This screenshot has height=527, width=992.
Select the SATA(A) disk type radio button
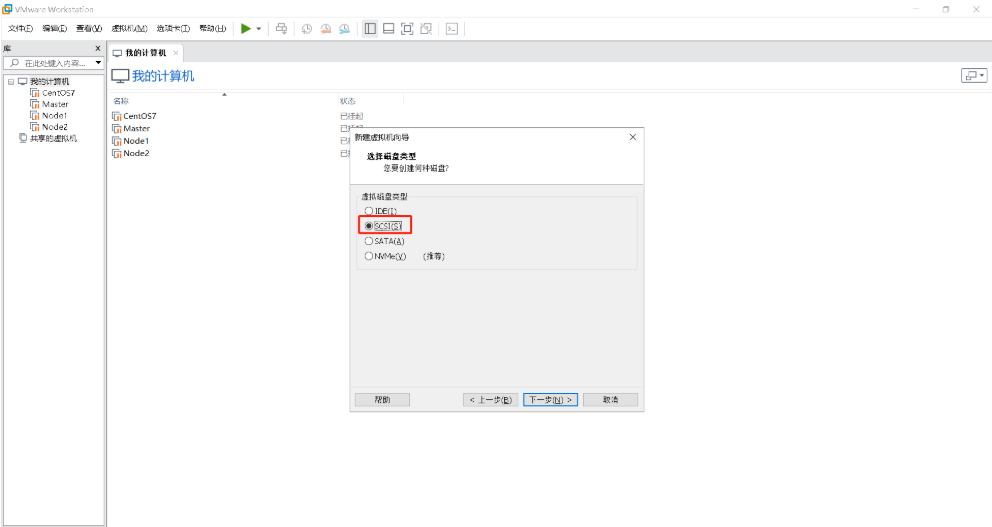coord(369,241)
